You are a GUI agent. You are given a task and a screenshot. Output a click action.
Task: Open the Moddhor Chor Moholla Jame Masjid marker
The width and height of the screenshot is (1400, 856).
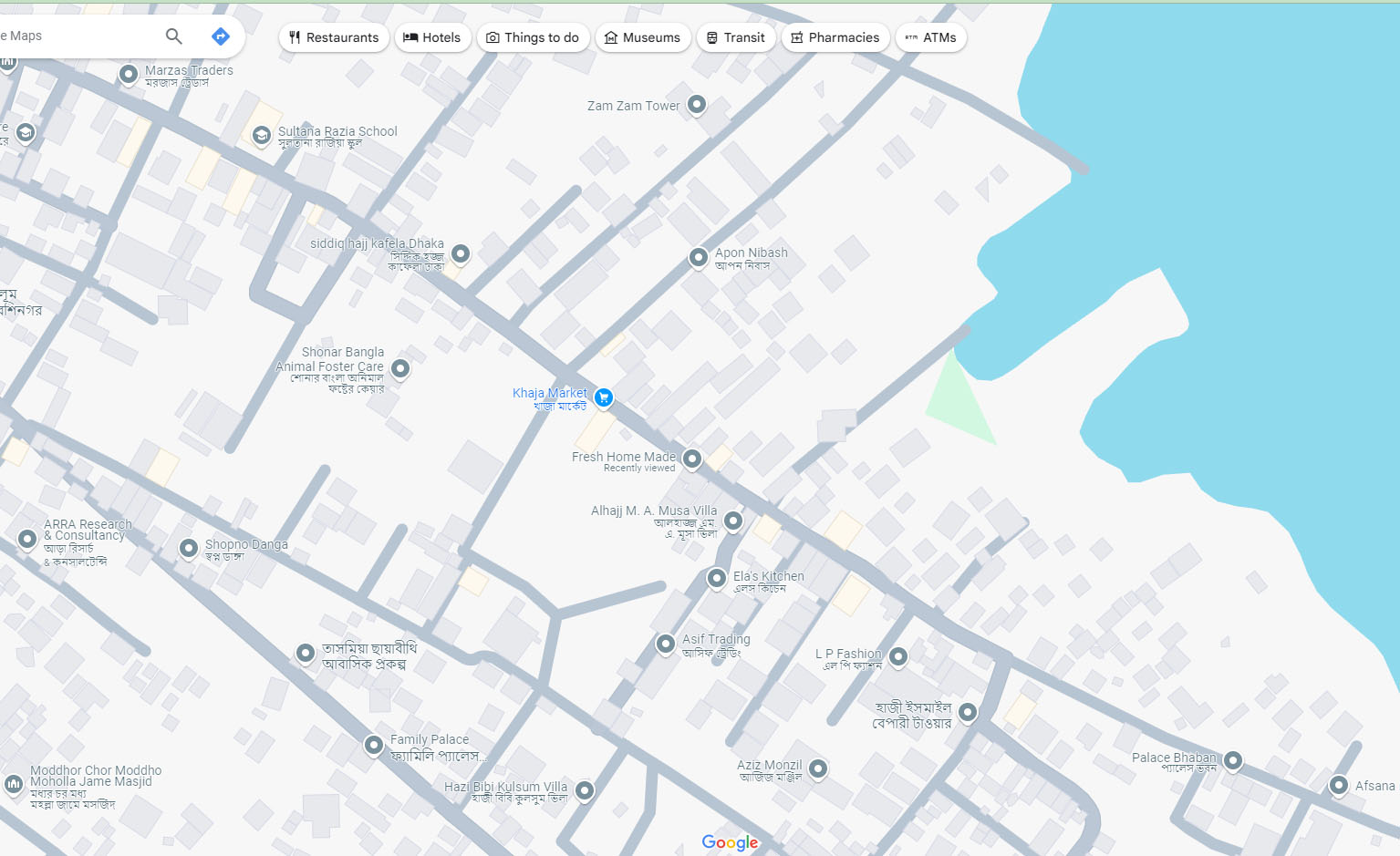click(14, 783)
